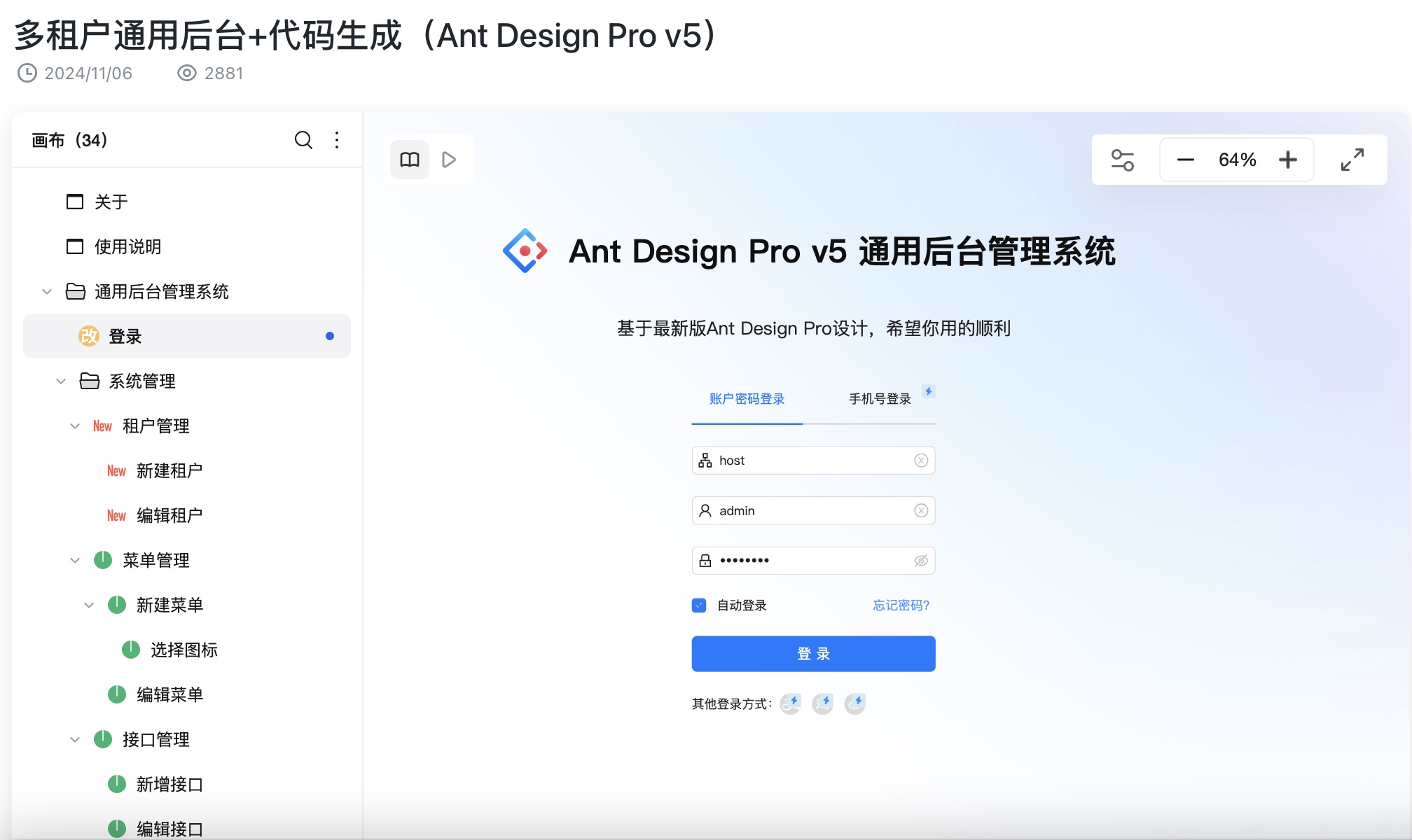This screenshot has width=1412, height=840.
Task: Click the 画布 (34) panel heading
Action: [x=69, y=140]
